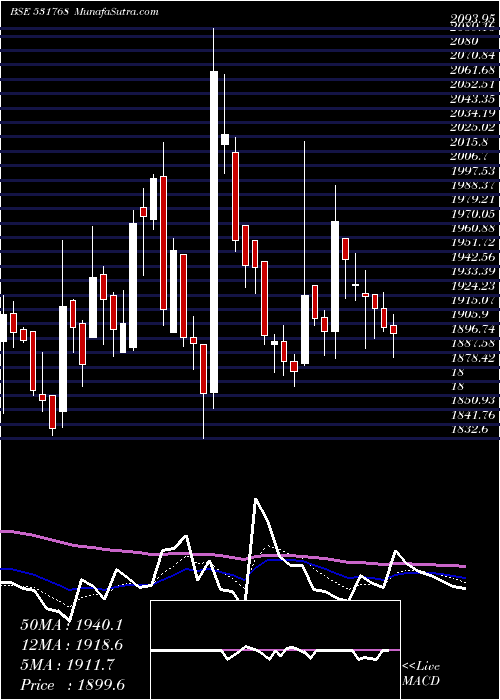The width and height of the screenshot is (500, 700).
Task: Select the 2006.7 price level
Action: 469,155
